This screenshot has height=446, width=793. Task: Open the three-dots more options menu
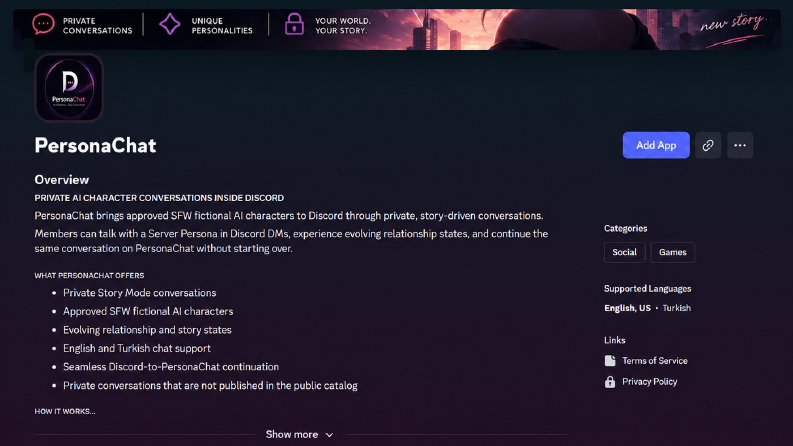click(740, 145)
